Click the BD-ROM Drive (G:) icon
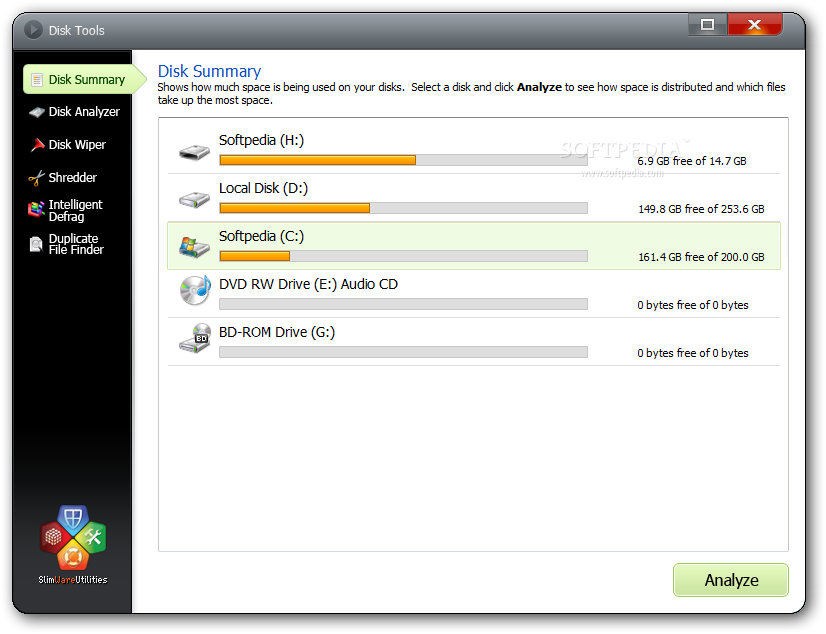This screenshot has height=634, width=826. 195,338
